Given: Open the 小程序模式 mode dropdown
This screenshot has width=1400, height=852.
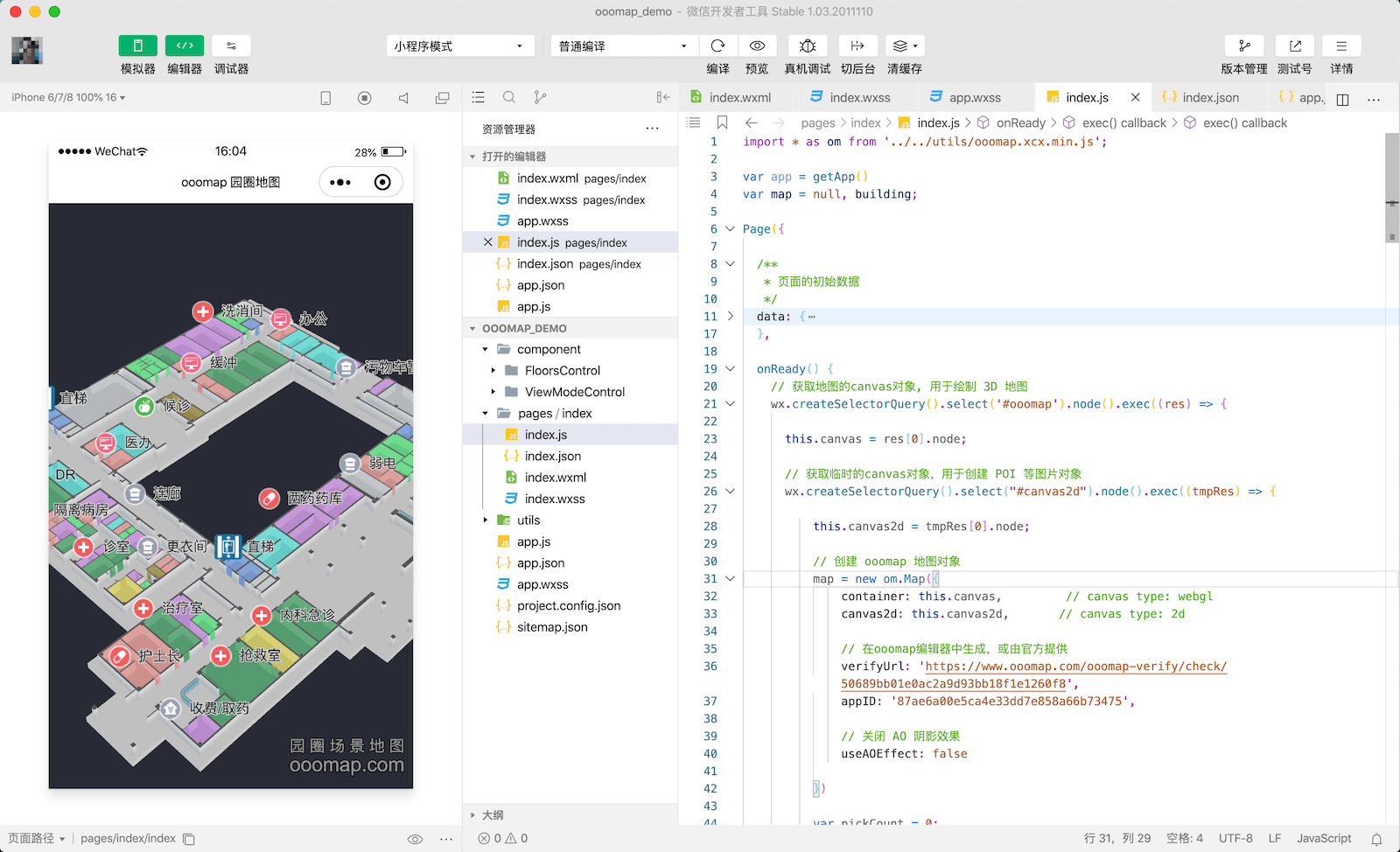Looking at the screenshot, I should pos(460,46).
